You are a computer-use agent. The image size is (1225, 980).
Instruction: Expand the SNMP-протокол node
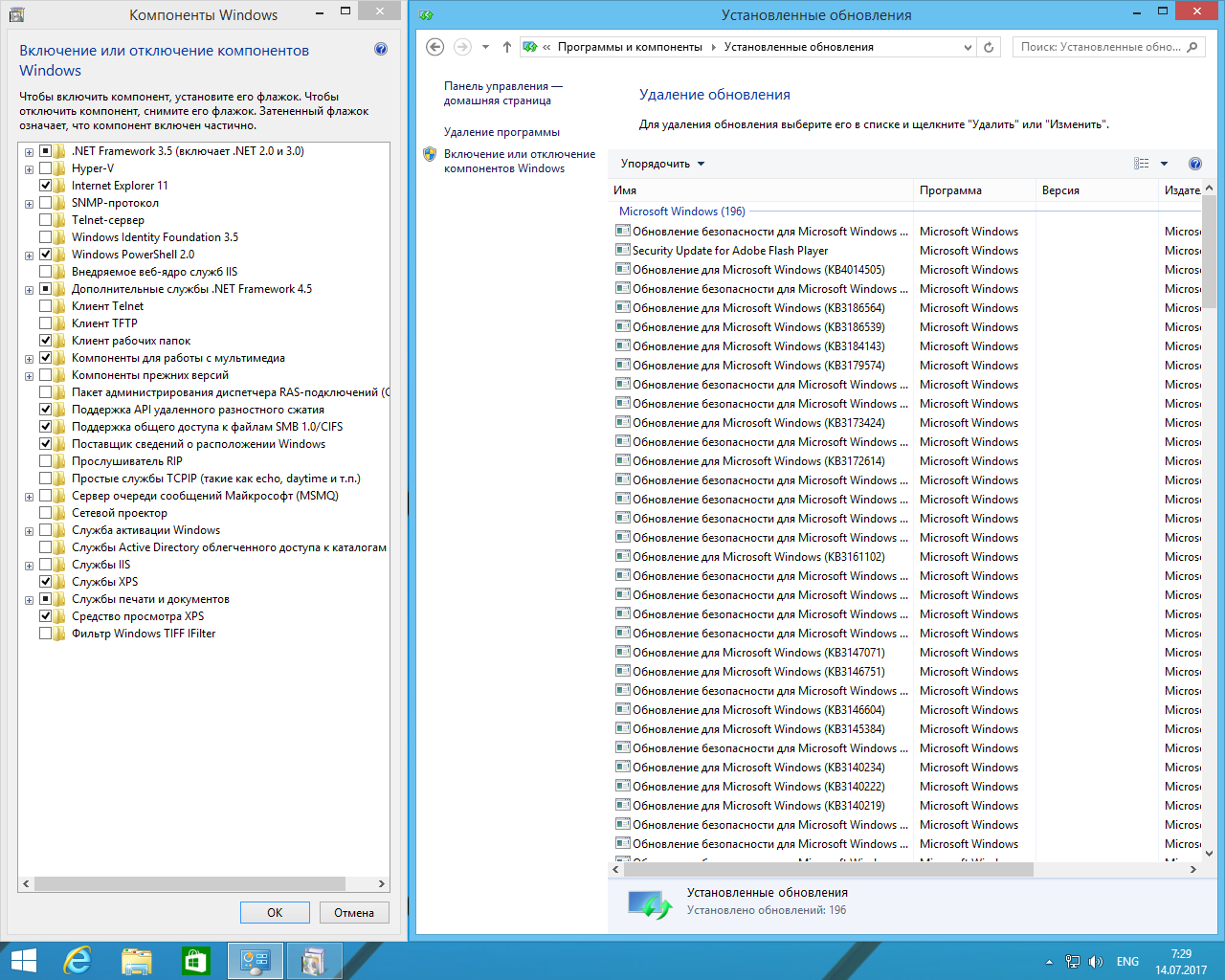pos(29,204)
